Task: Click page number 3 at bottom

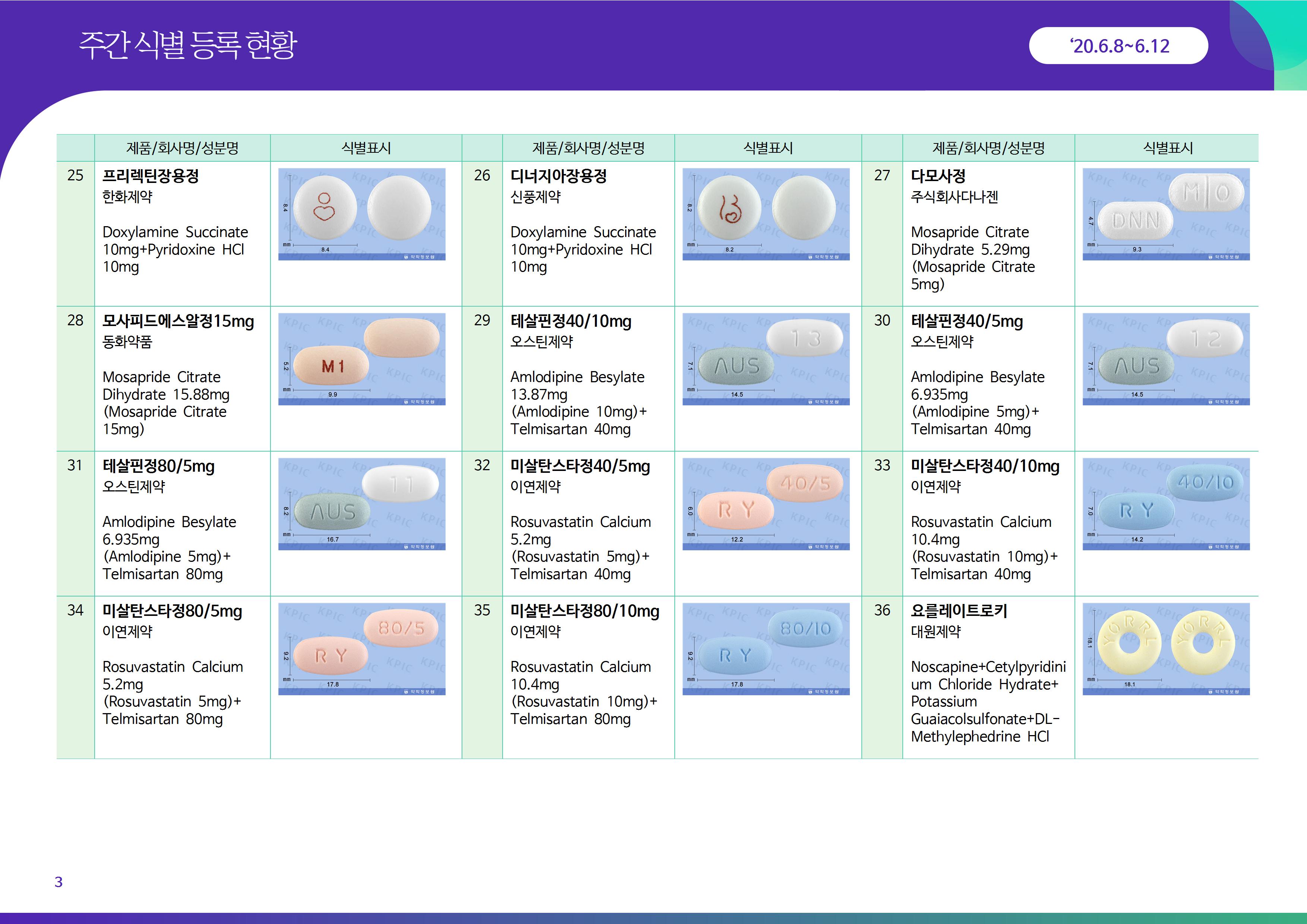Action: click(x=58, y=882)
